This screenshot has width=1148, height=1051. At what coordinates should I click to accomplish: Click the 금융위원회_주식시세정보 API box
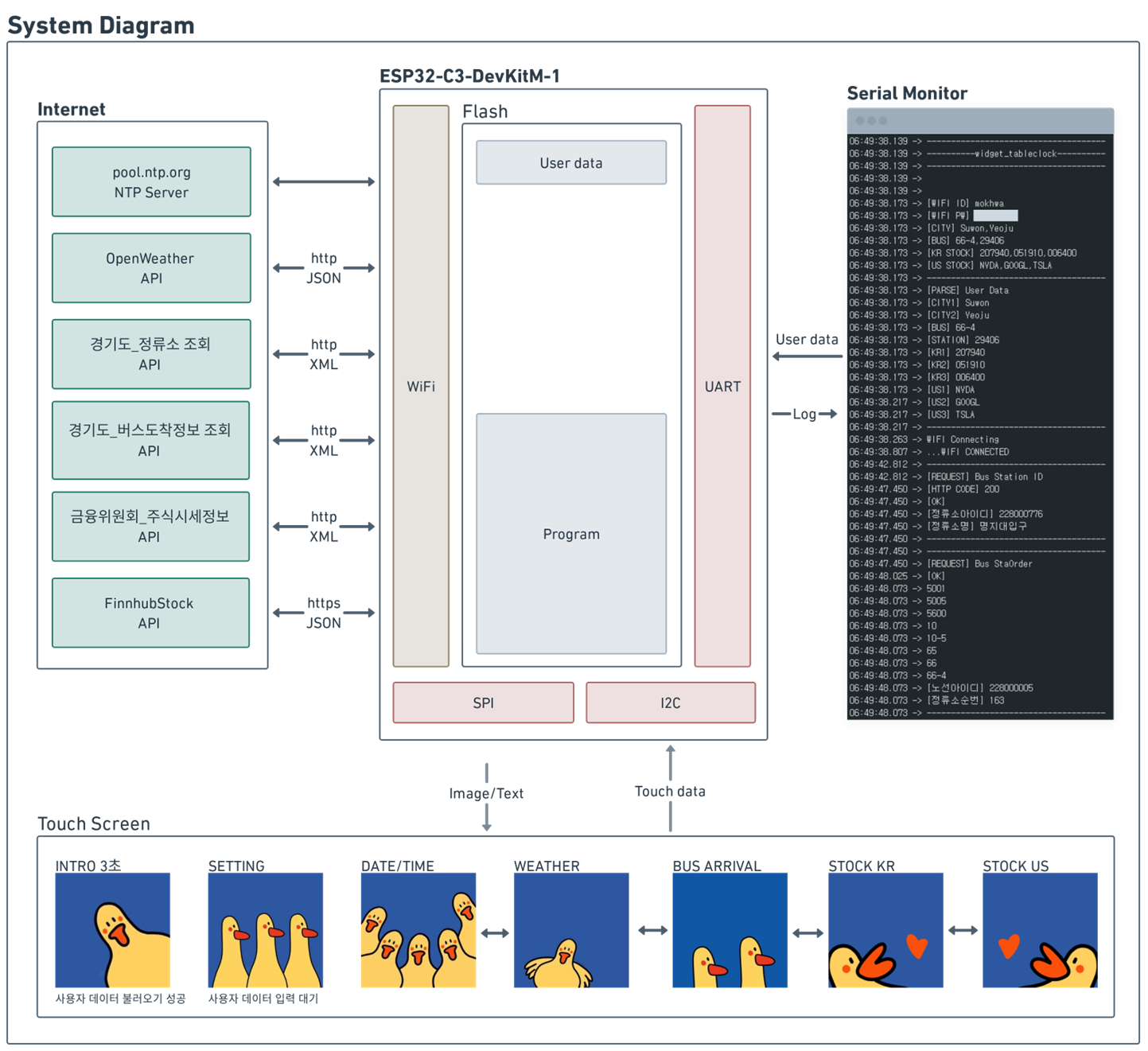pos(150,527)
